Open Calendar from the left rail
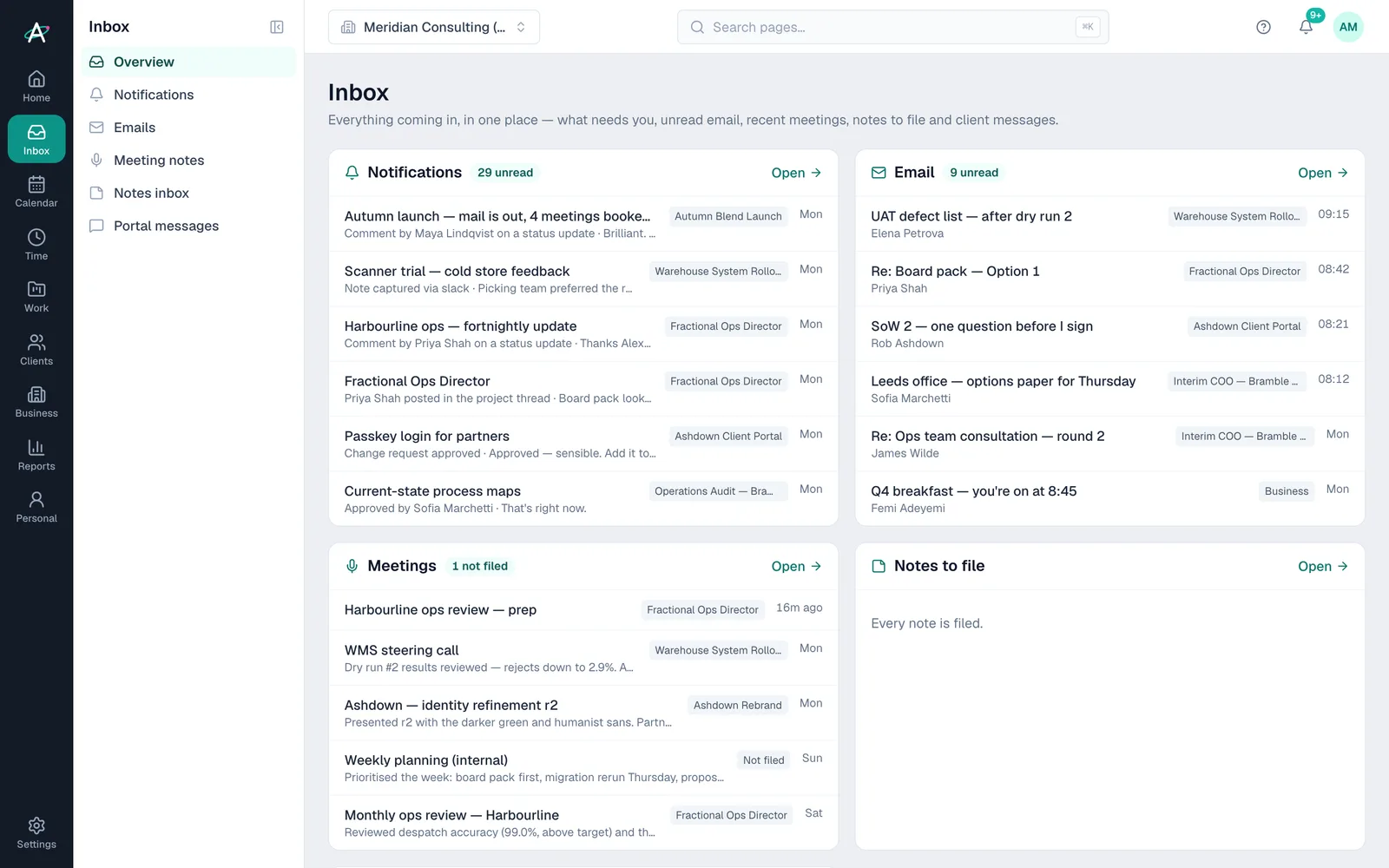Screen dimensions: 1389x868 click(36, 191)
